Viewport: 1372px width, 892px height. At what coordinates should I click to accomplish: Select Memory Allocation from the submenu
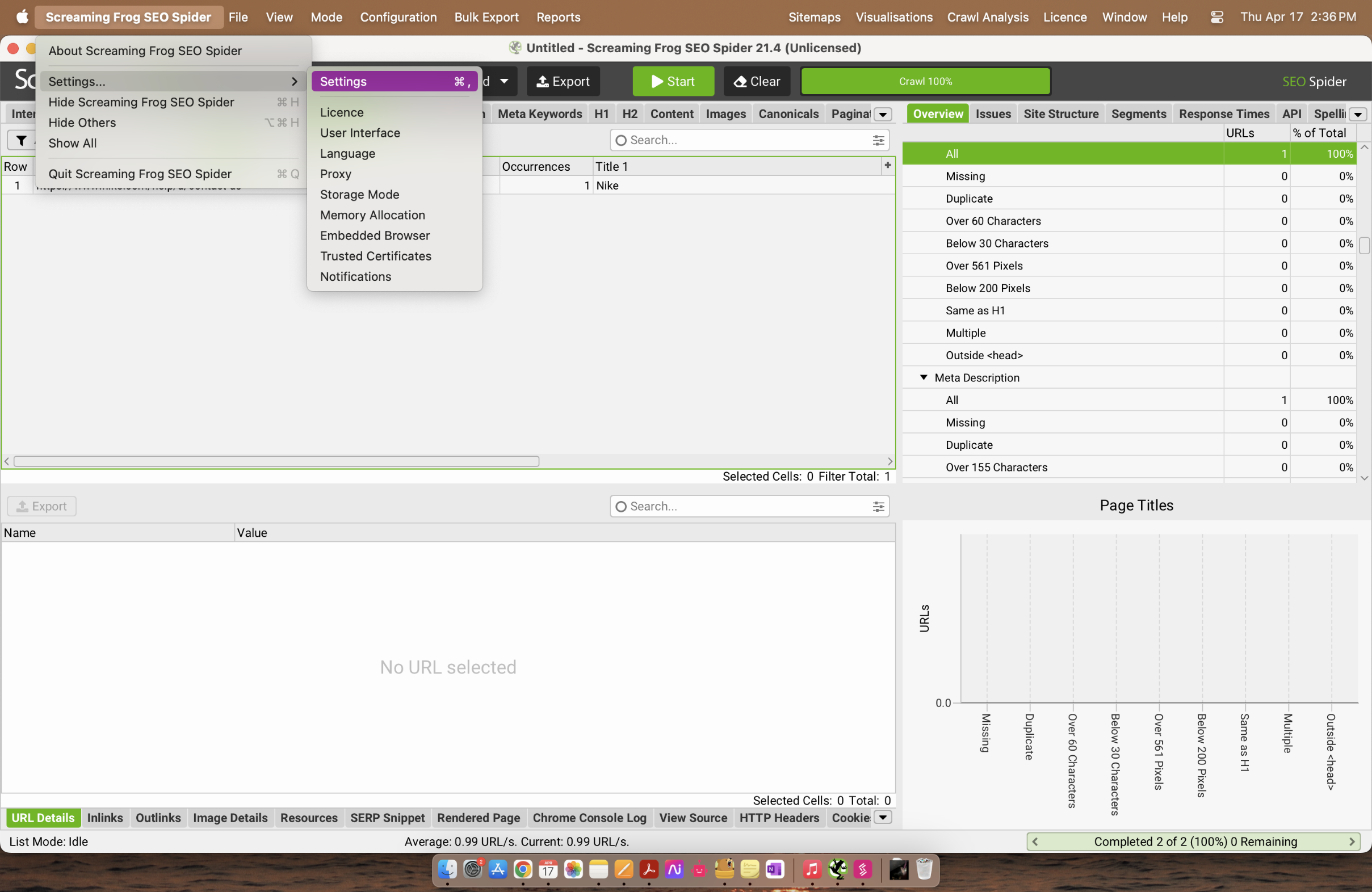[372, 215]
